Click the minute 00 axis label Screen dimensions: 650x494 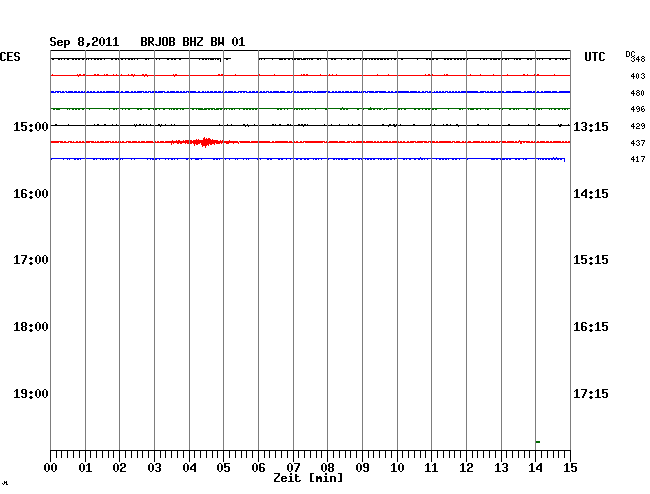pyautogui.click(x=51, y=468)
